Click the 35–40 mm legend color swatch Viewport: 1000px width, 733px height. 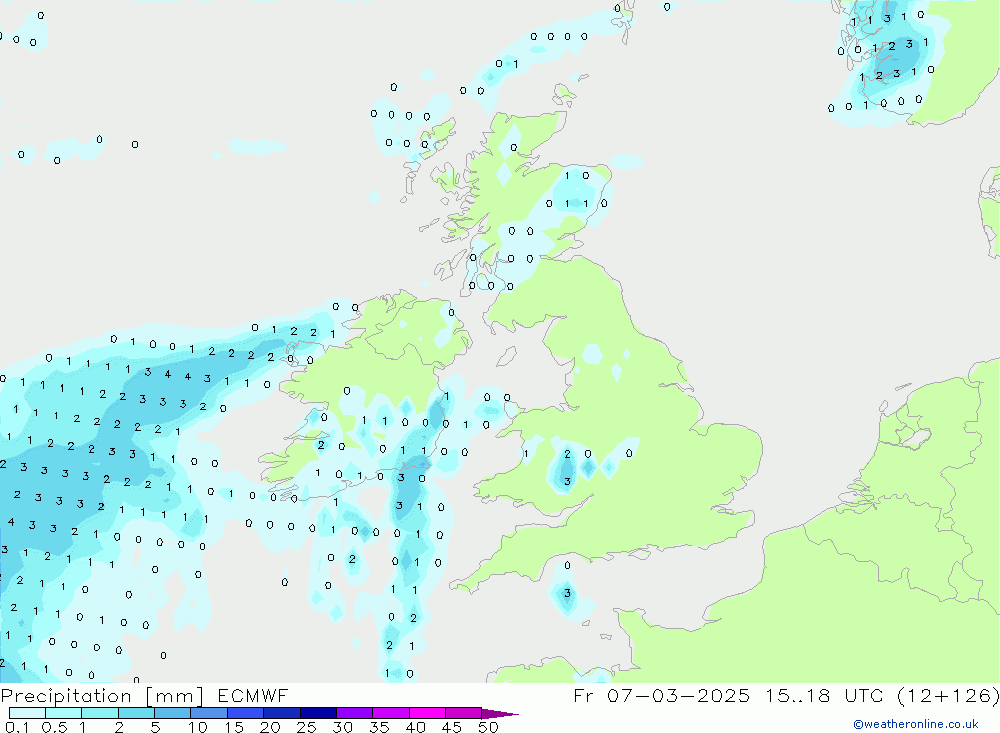coord(391,713)
